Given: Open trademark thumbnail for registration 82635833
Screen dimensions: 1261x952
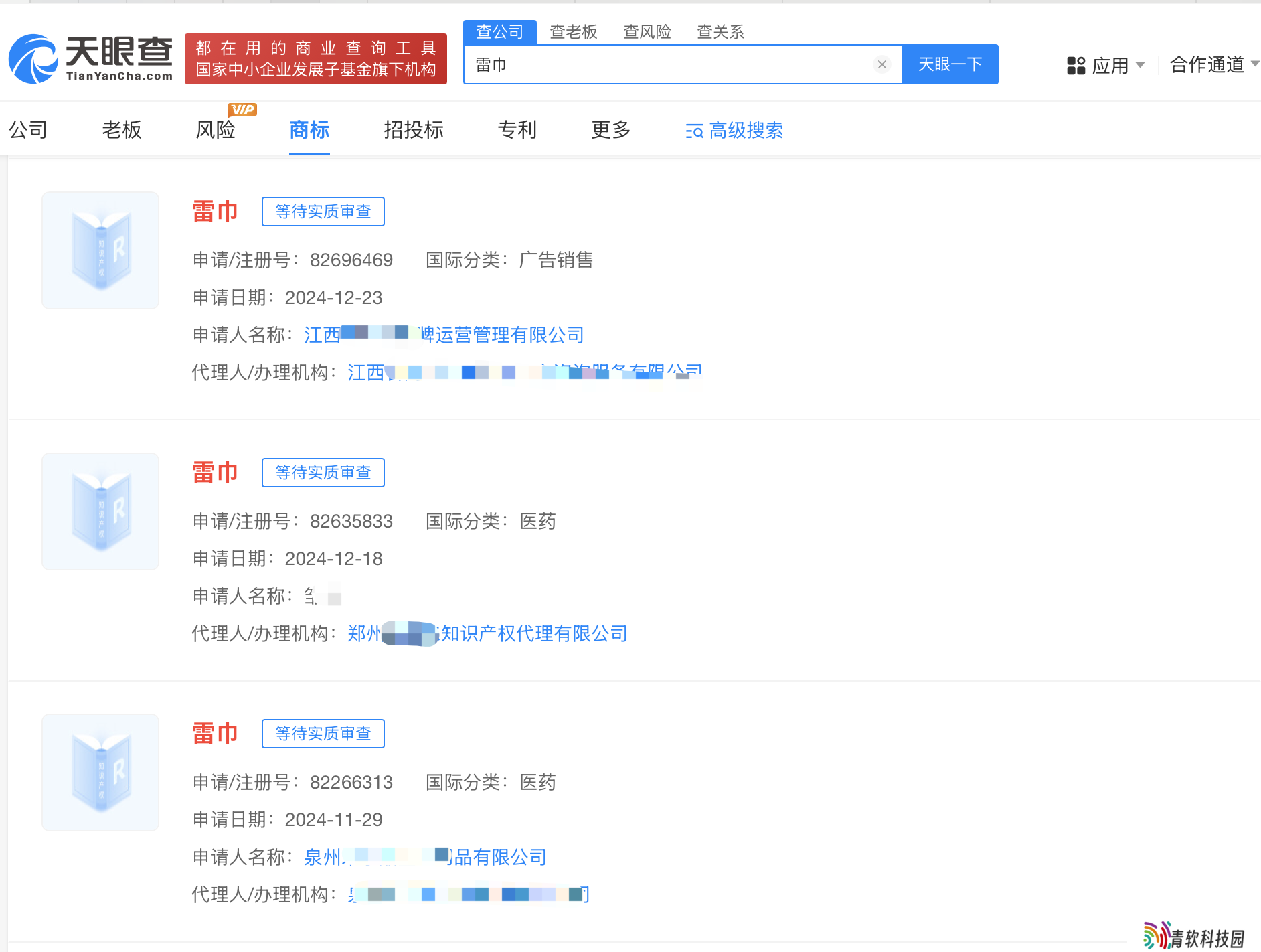Looking at the screenshot, I should (100, 511).
